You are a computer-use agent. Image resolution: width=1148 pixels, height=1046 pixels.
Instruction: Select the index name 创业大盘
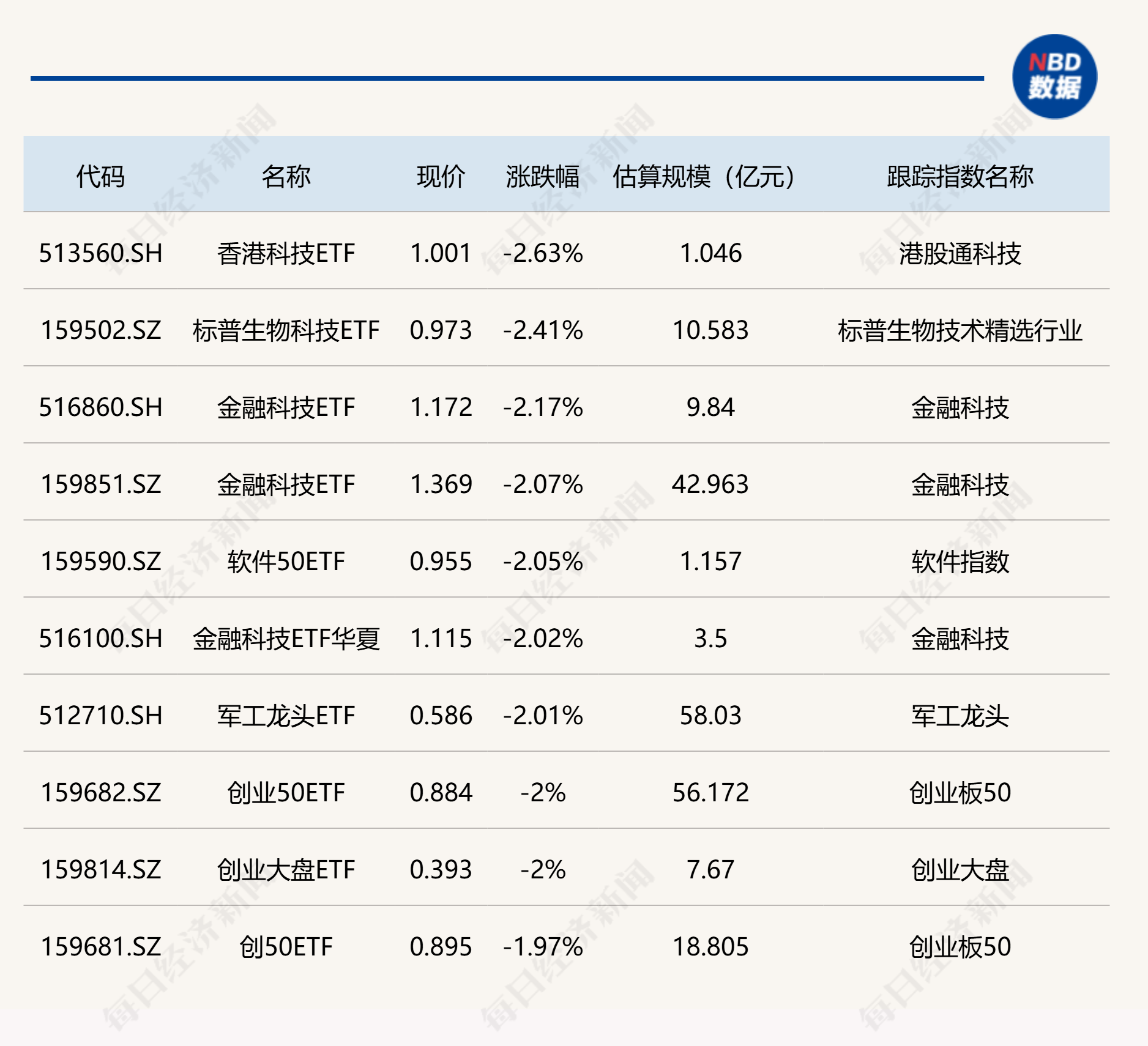click(960, 870)
